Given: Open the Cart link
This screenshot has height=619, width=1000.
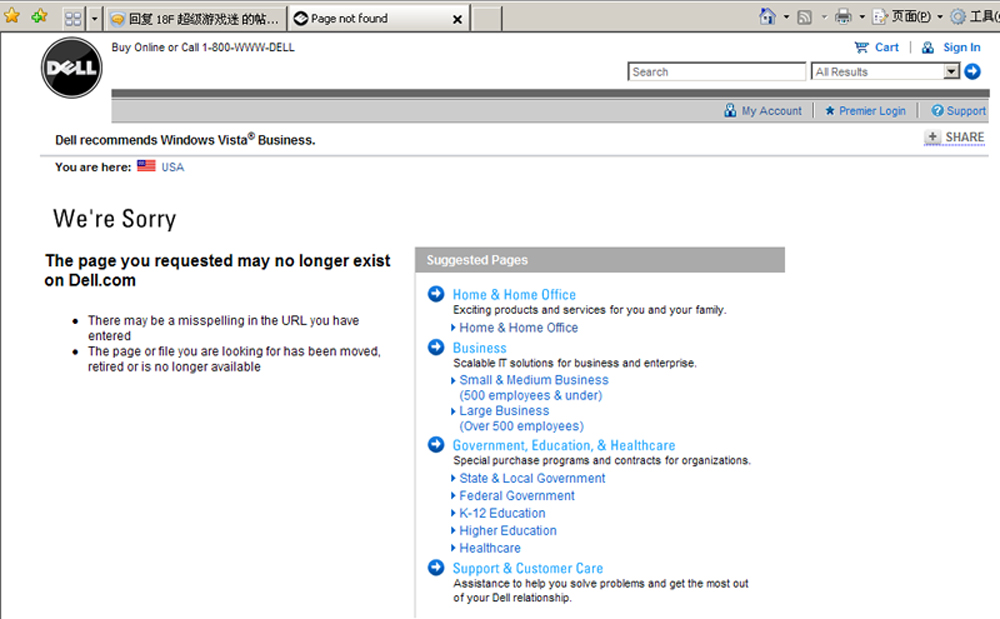Looking at the screenshot, I should pyautogui.click(x=886, y=47).
